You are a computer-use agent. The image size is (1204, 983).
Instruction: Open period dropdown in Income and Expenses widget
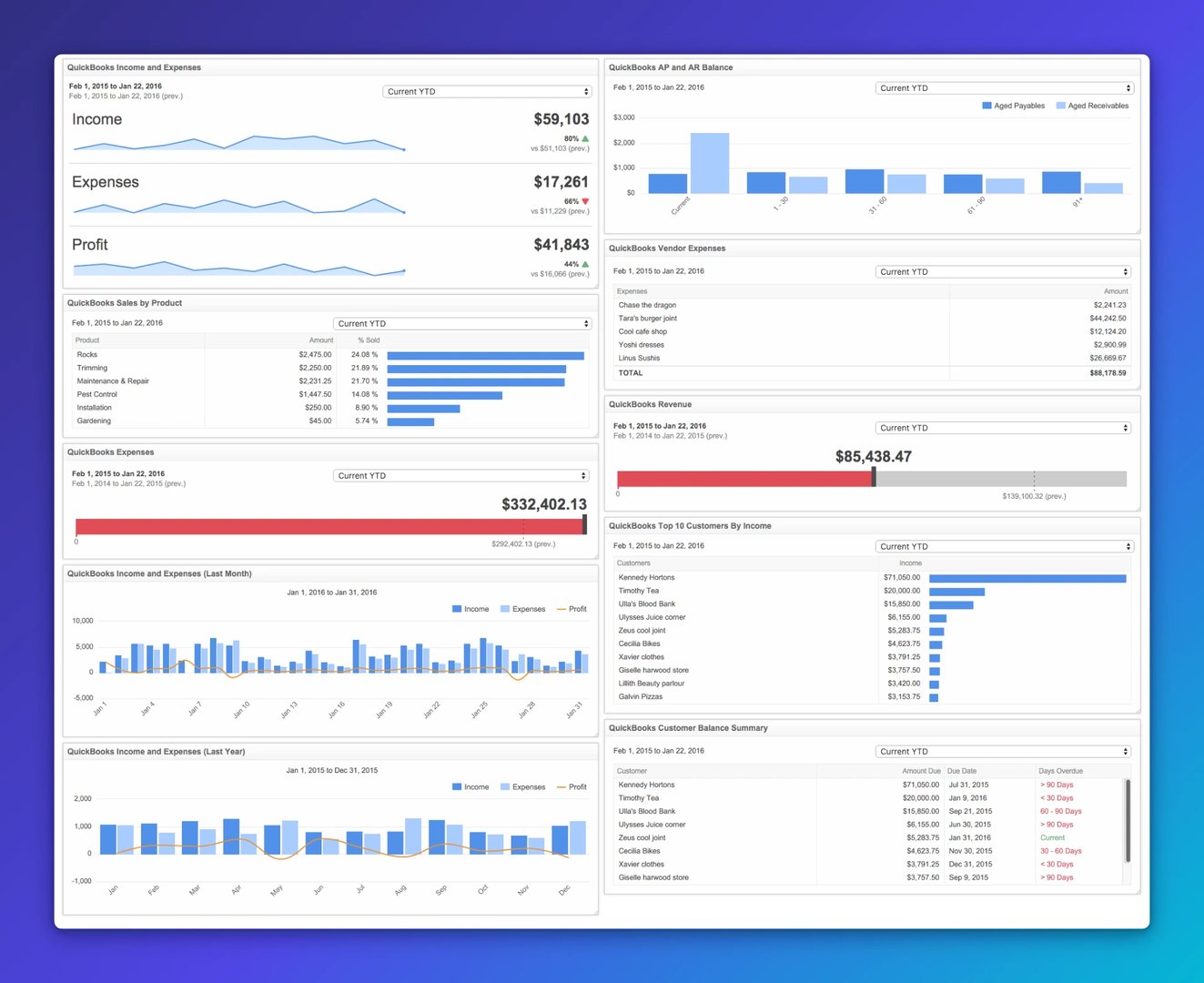487,91
